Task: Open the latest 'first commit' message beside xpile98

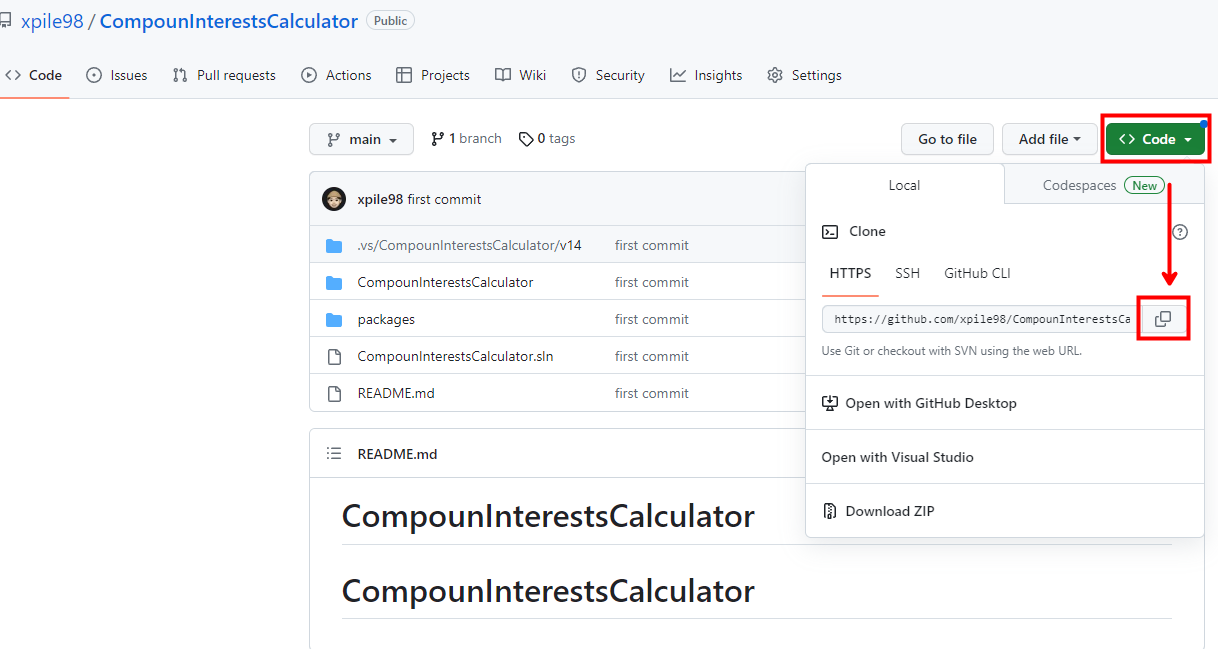Action: [444, 199]
